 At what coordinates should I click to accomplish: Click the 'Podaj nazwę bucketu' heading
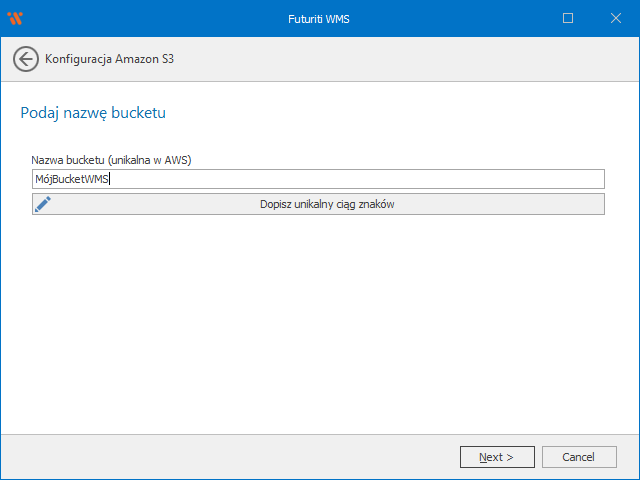pyautogui.click(x=92, y=113)
